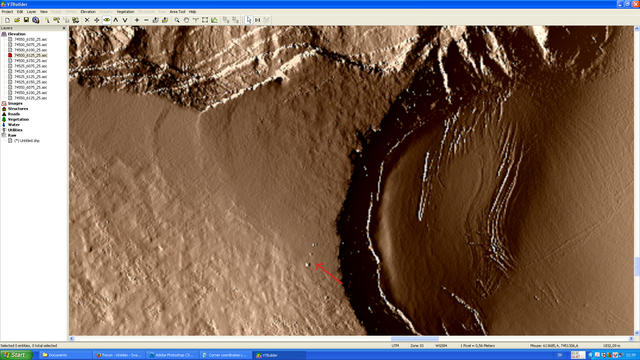Open the Area Tool menu
640x360 pixels.
coord(177,12)
